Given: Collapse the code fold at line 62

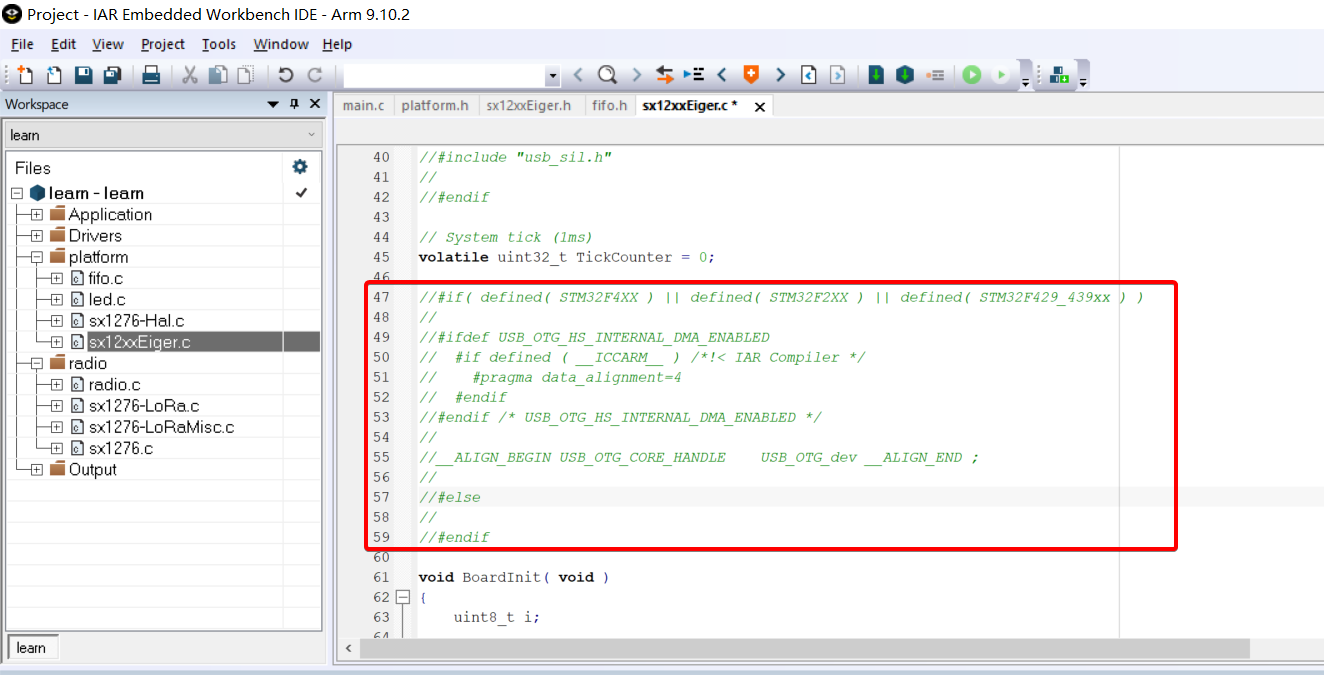Looking at the screenshot, I should pos(403,597).
